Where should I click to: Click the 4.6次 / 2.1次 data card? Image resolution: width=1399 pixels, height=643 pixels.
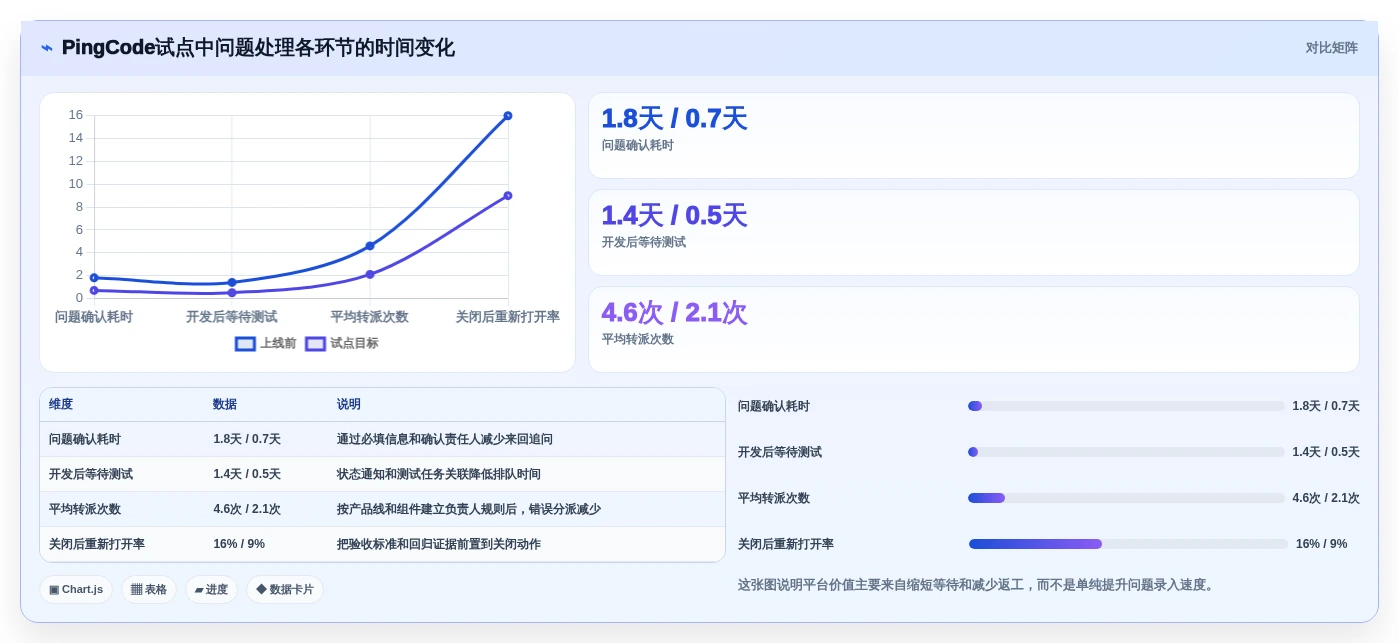pyautogui.click(x=974, y=330)
